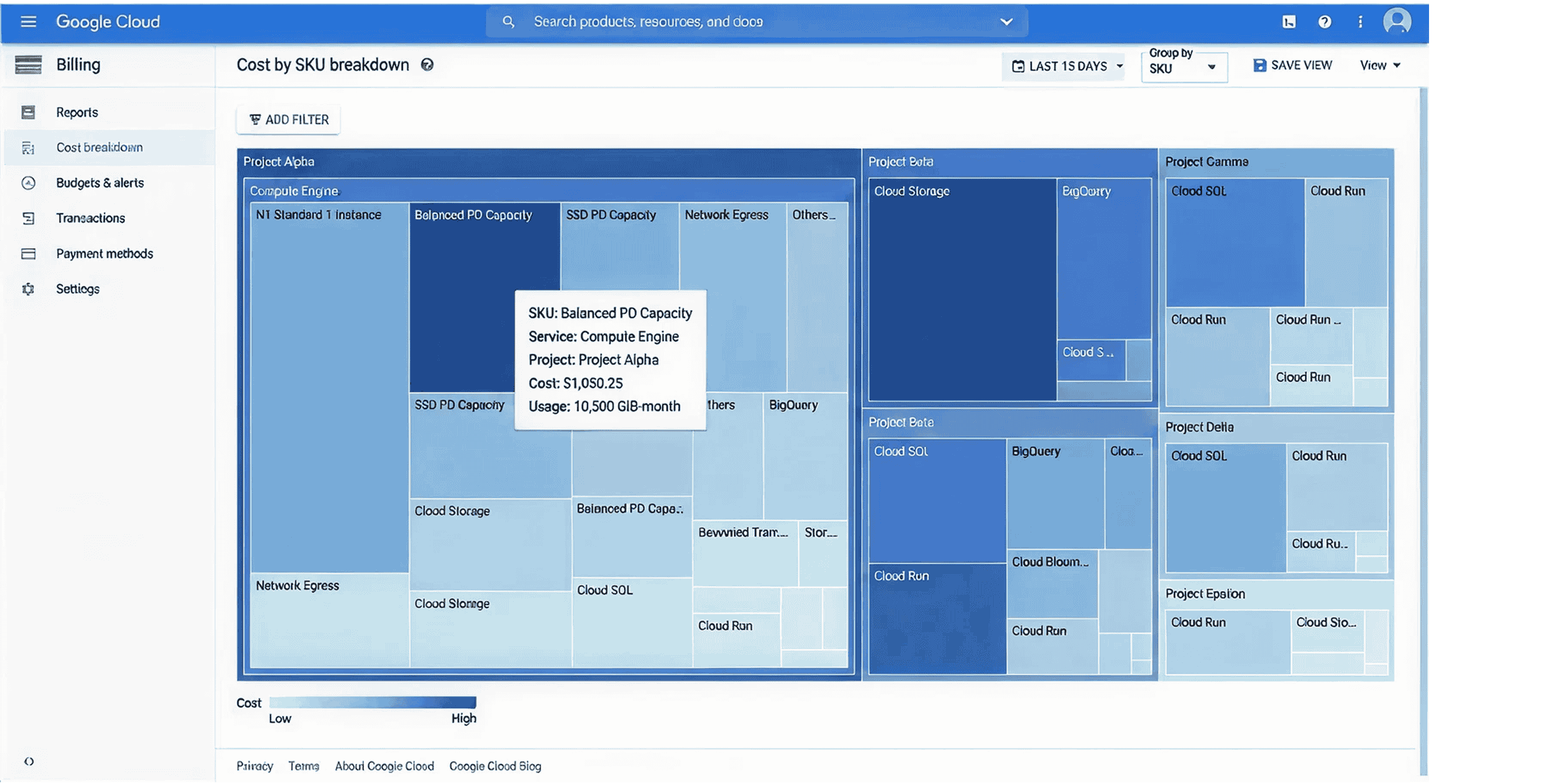This screenshot has height=784, width=1558.
Task: Click the Budgets & alerts sidebar icon
Action: 29,183
